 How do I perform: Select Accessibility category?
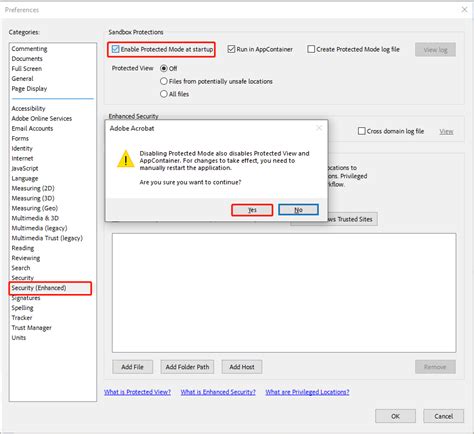[x=28, y=108]
